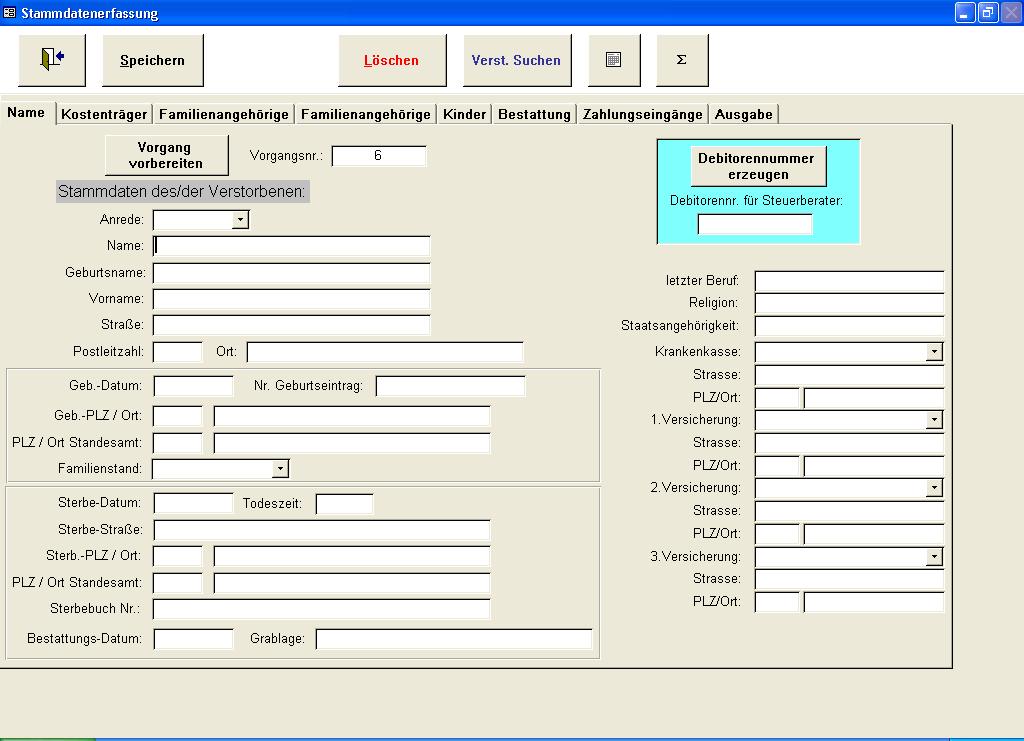
Task: Focus the Sterbe-Datum input field
Action: tap(193, 503)
